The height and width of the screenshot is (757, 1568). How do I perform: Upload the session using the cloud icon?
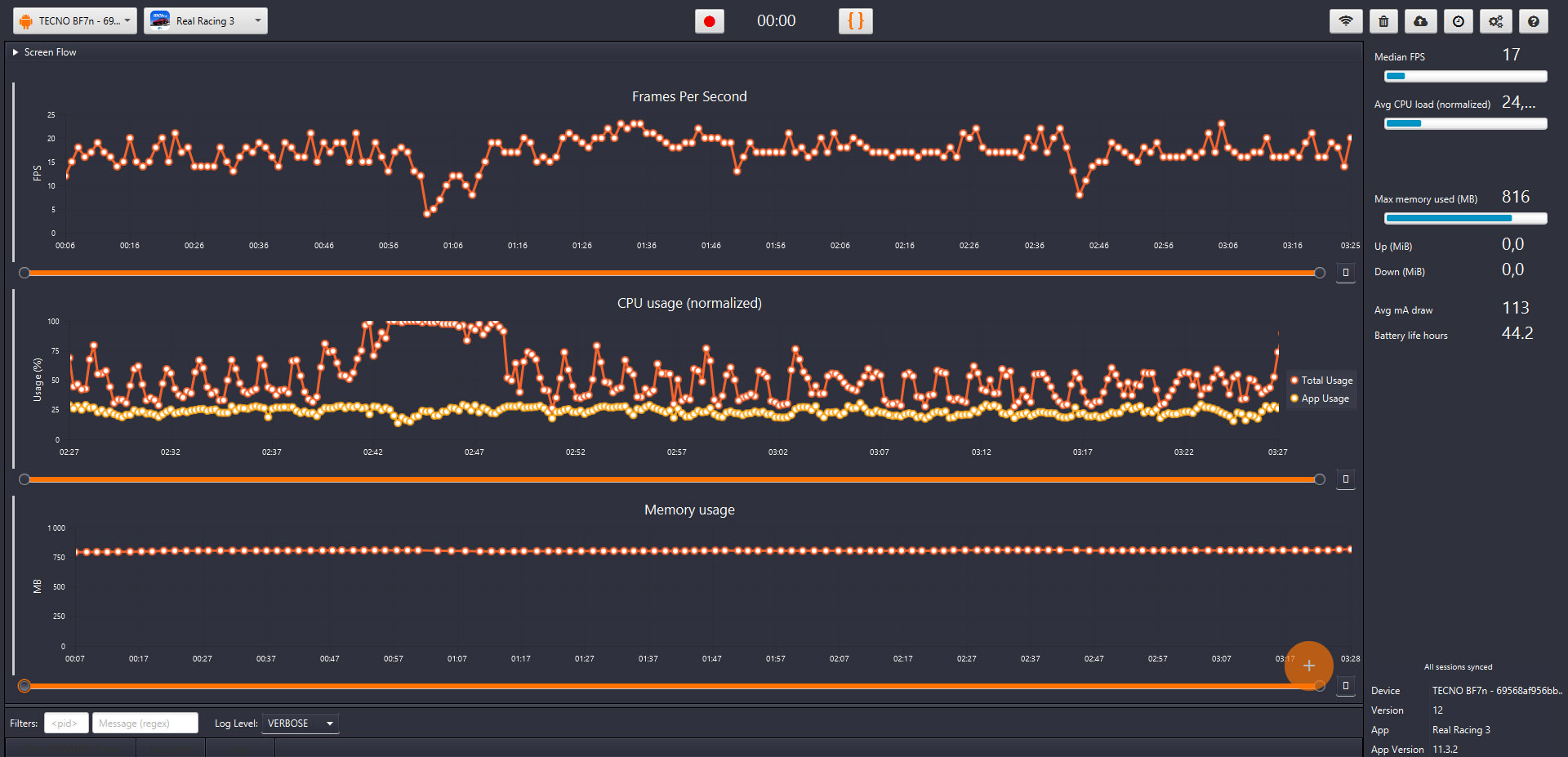pyautogui.click(x=1421, y=21)
